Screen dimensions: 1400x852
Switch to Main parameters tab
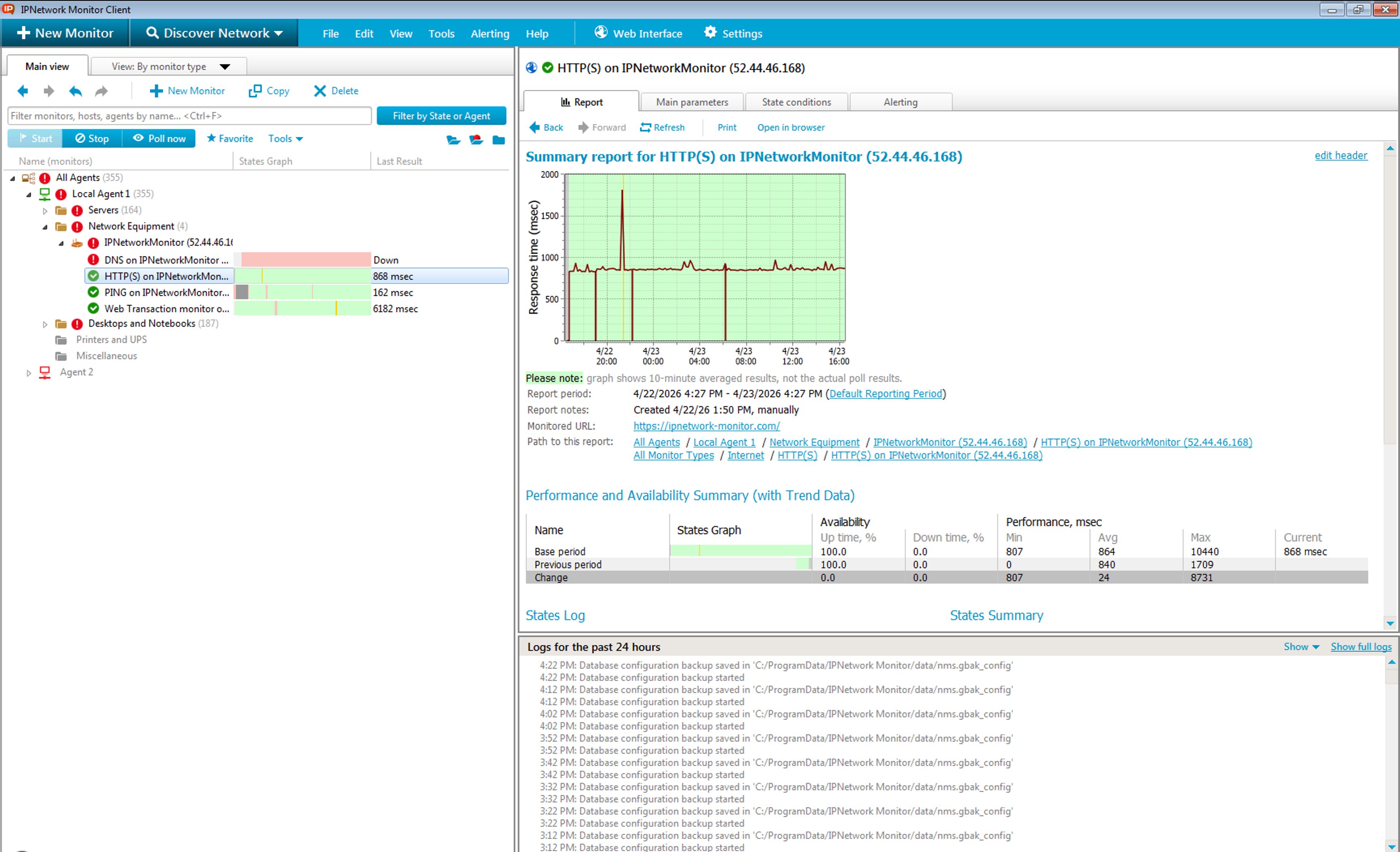pyautogui.click(x=691, y=102)
